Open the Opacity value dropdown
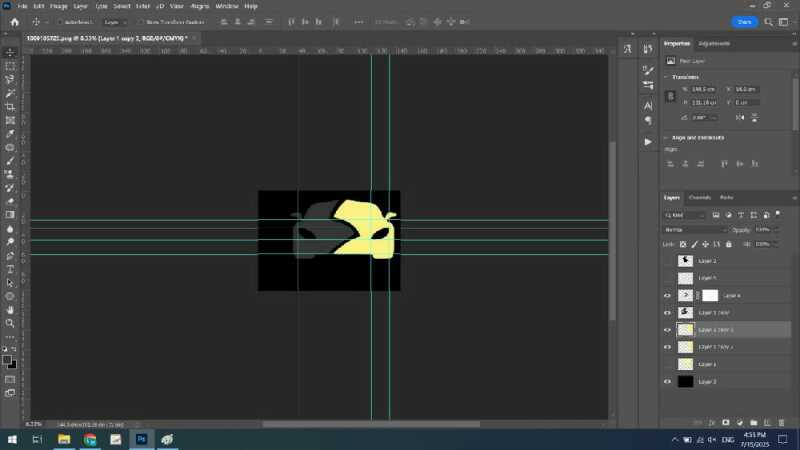Viewport: 800px width, 450px height. (x=776, y=230)
